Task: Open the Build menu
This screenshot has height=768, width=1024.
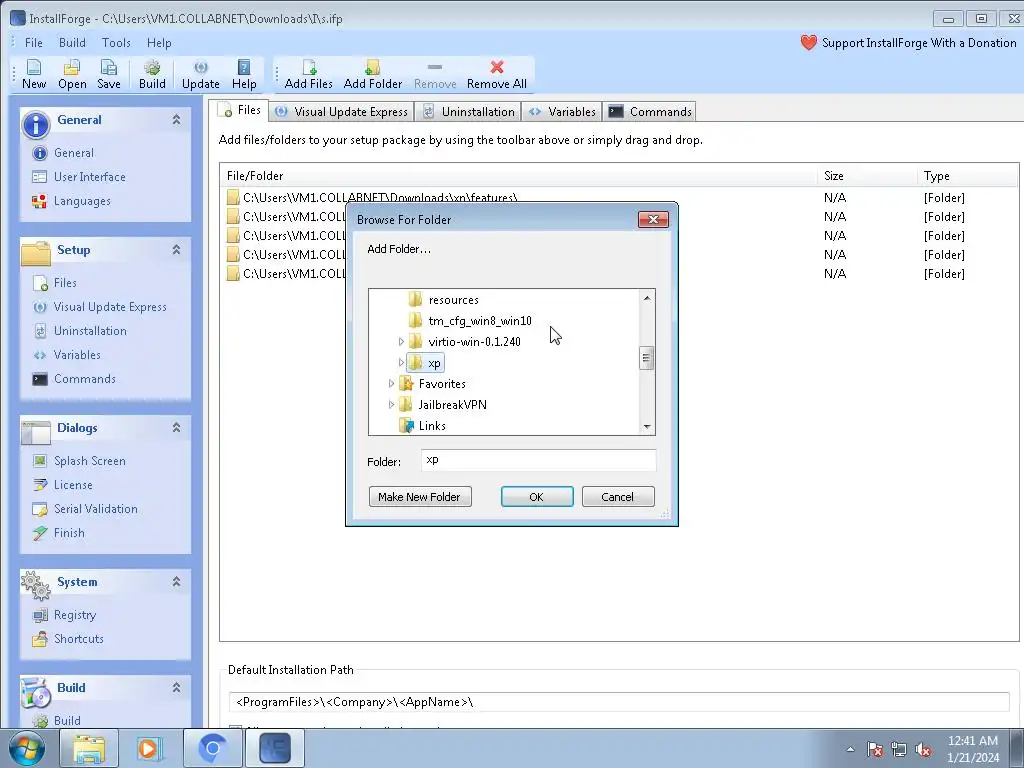Action: tap(72, 43)
